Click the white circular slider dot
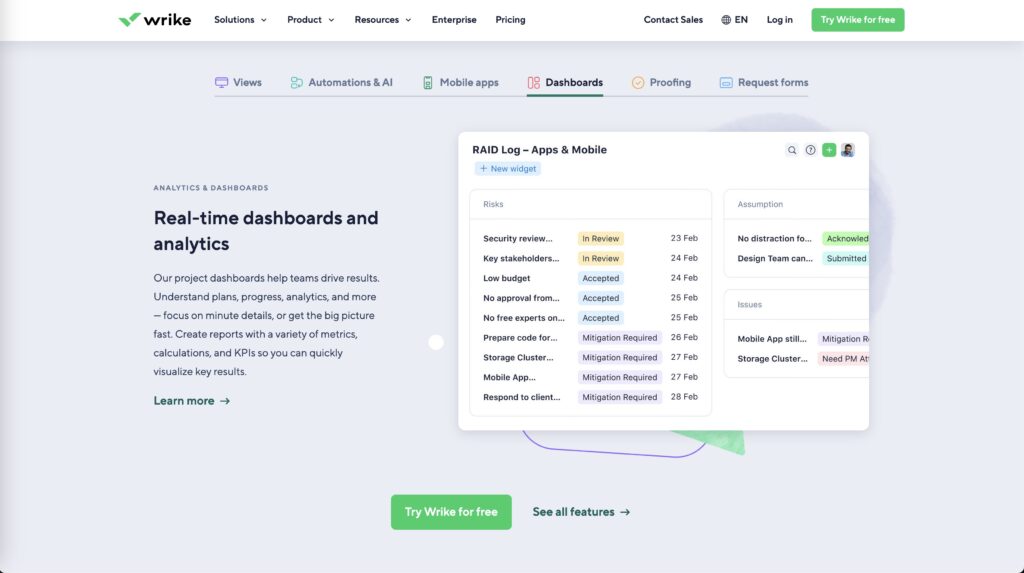The height and width of the screenshot is (573, 1024). [436, 342]
